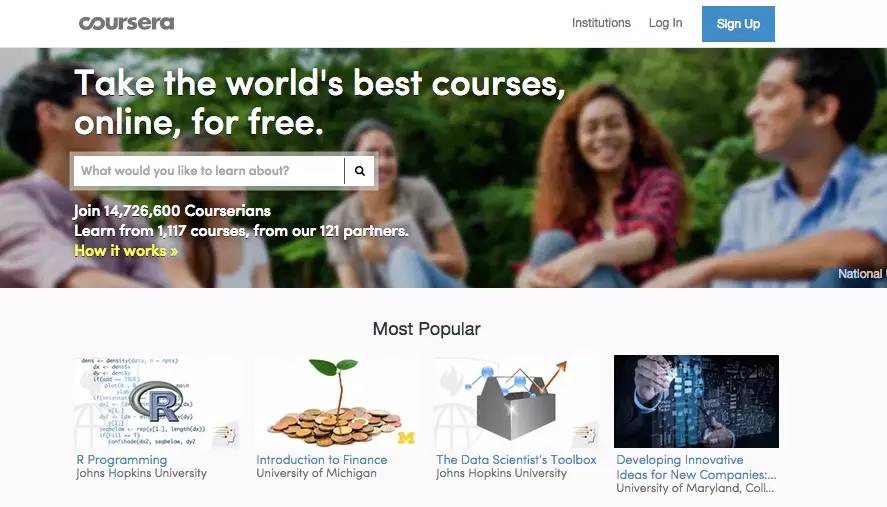Click Johns Hopkins University under Data Scientist's Toolbox

tap(501, 473)
